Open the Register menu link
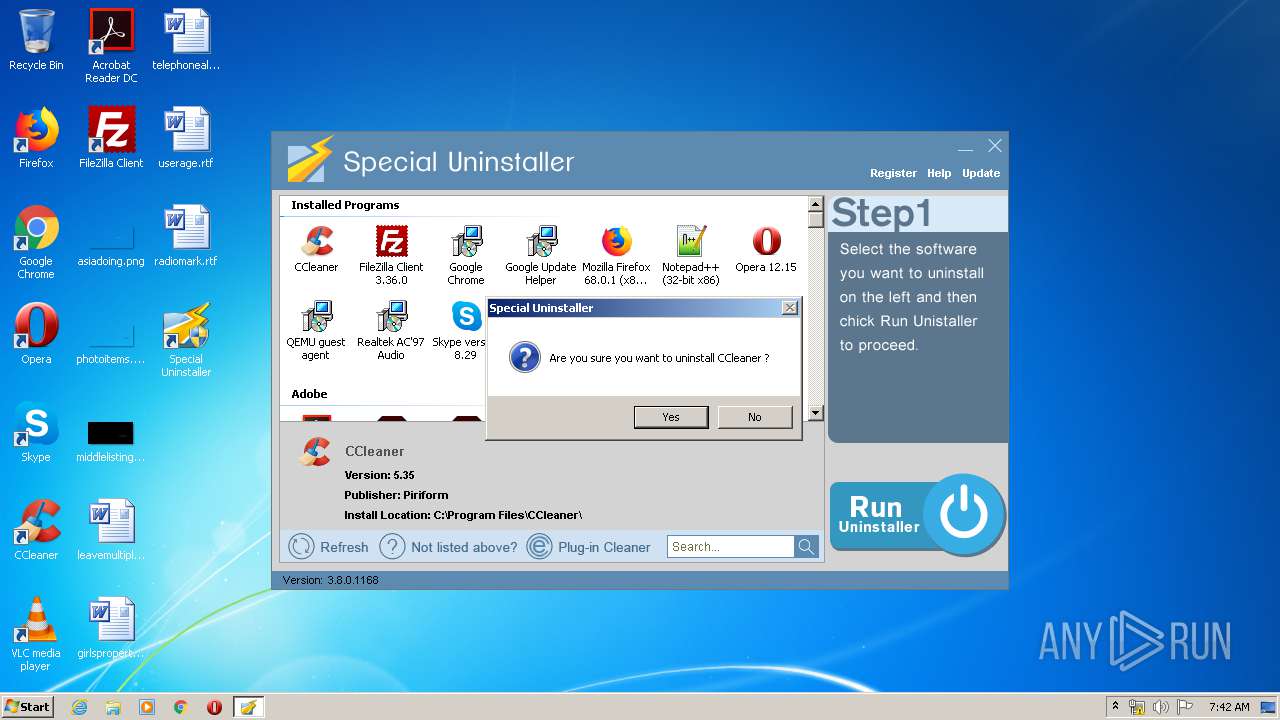 pyautogui.click(x=893, y=173)
